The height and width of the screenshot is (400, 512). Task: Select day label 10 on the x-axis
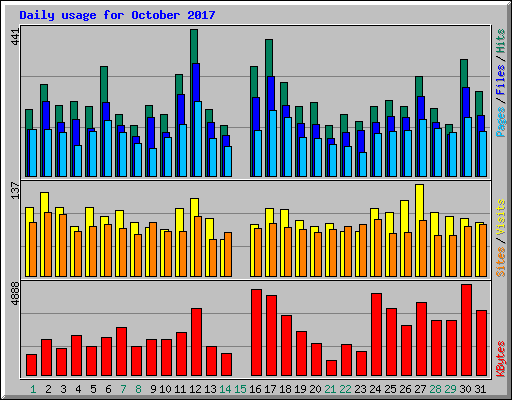click(165, 389)
